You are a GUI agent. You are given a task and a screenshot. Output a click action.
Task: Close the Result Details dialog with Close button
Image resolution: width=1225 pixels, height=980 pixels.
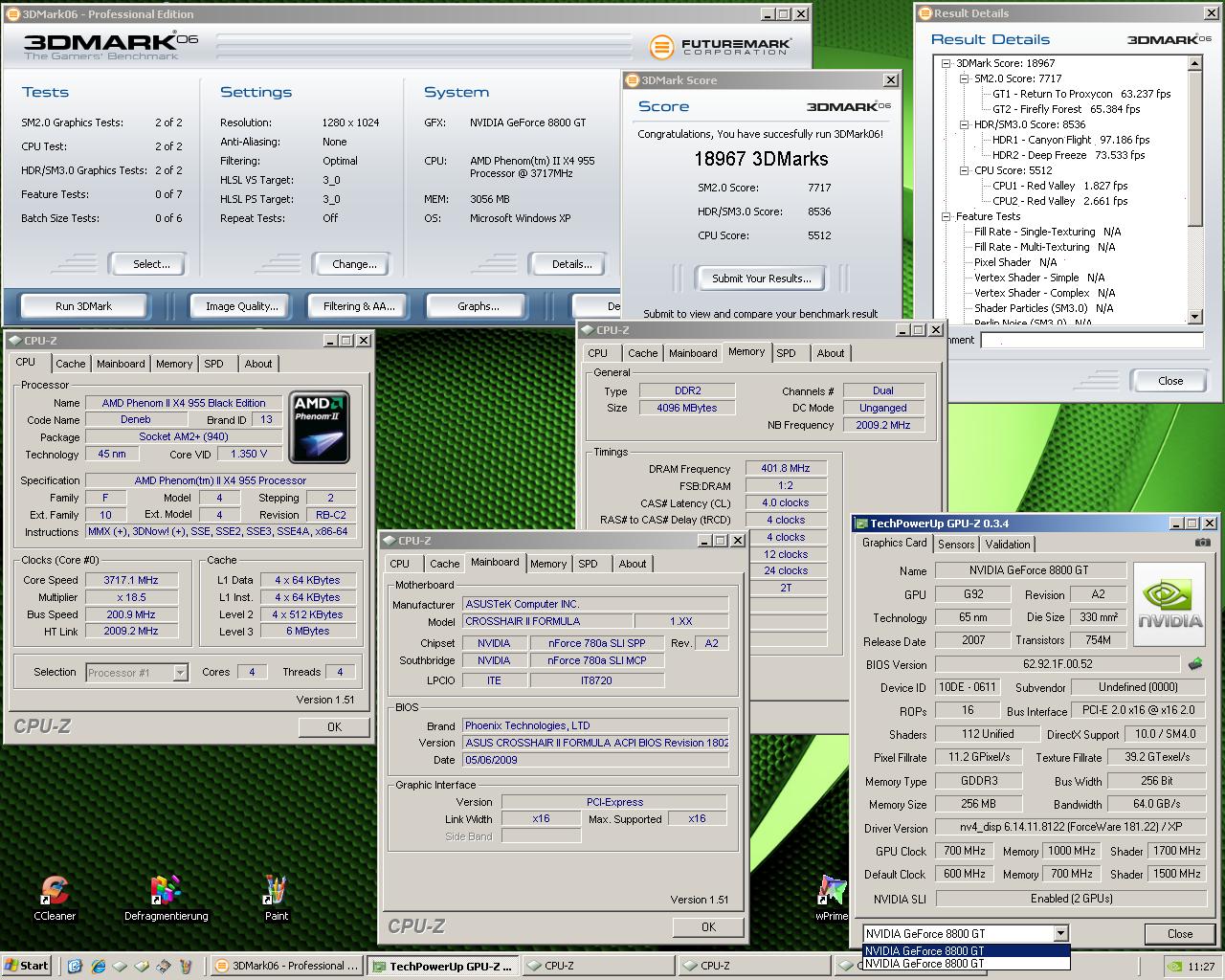1170,381
